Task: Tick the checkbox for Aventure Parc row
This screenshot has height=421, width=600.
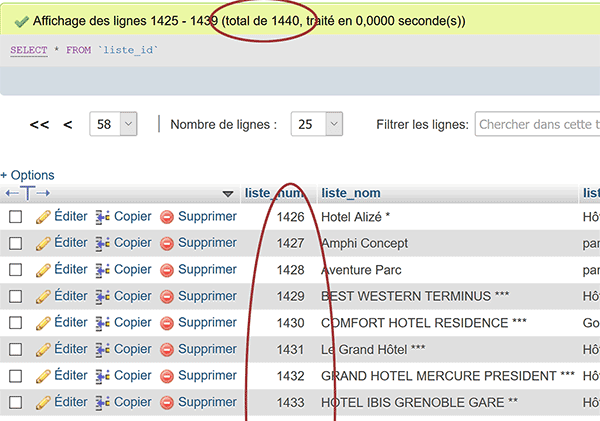Action: 15,270
